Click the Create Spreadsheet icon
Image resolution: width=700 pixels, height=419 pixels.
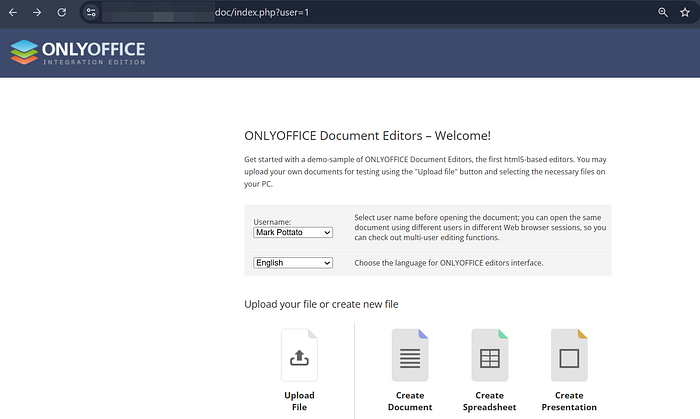point(490,355)
